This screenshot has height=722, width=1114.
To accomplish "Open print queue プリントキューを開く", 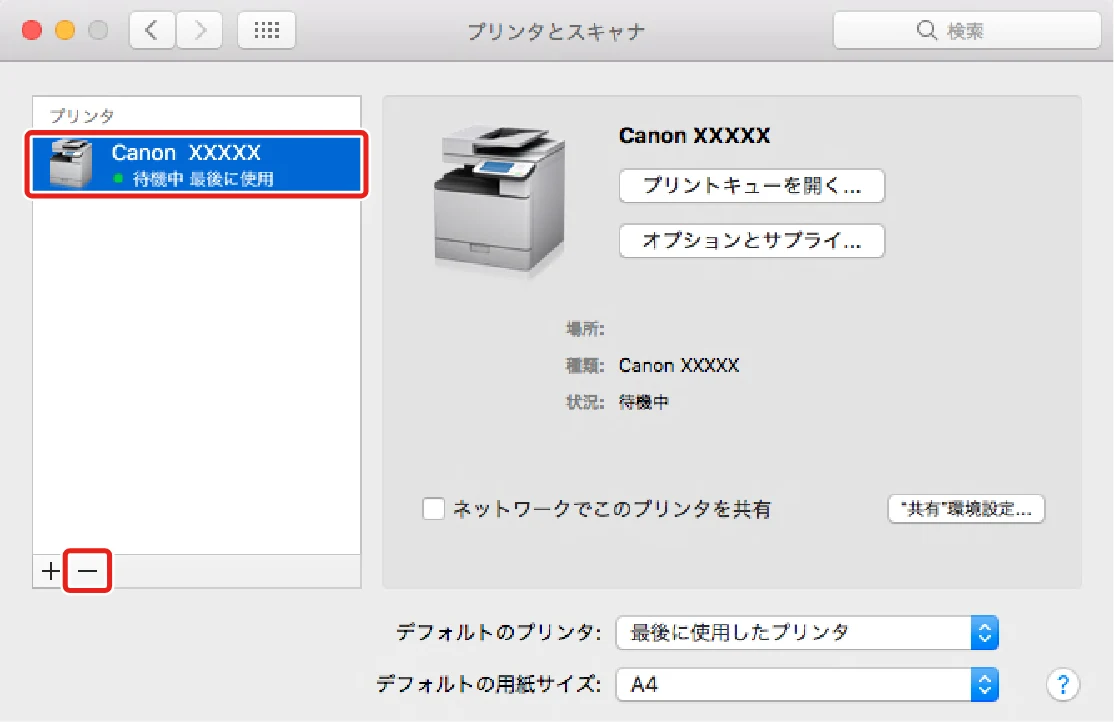I will click(x=752, y=186).
